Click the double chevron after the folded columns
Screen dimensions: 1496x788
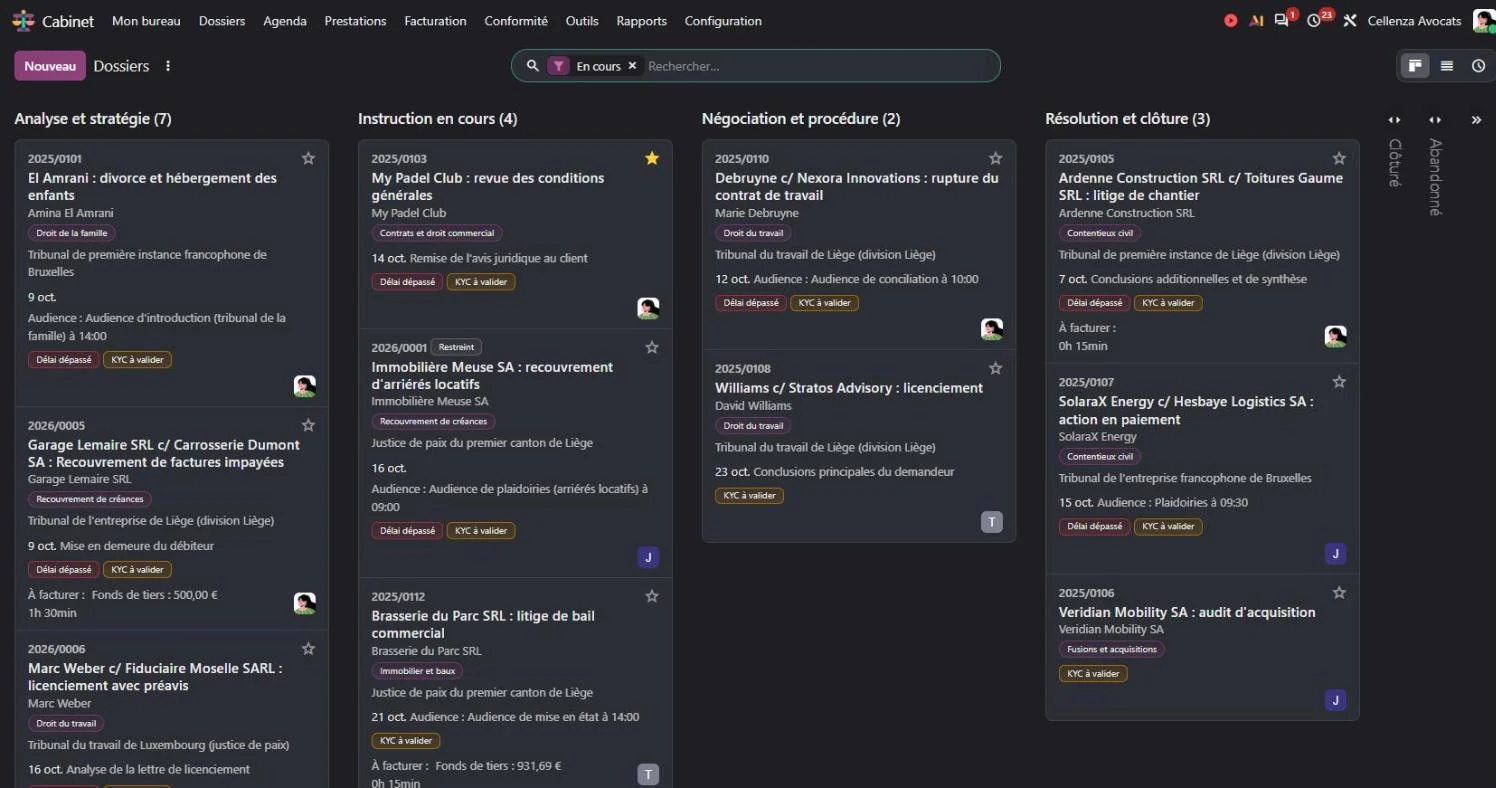[x=1476, y=120]
